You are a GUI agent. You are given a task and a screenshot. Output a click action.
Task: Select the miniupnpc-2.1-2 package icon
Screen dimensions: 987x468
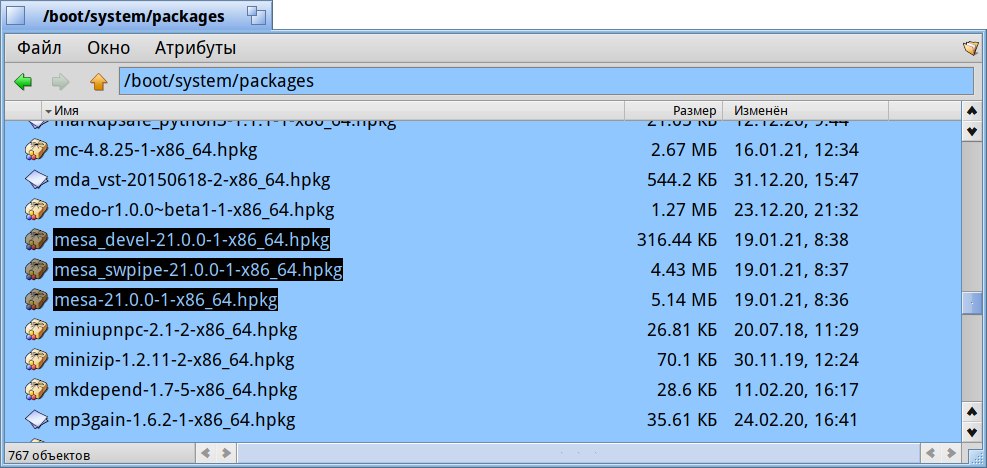(37, 329)
